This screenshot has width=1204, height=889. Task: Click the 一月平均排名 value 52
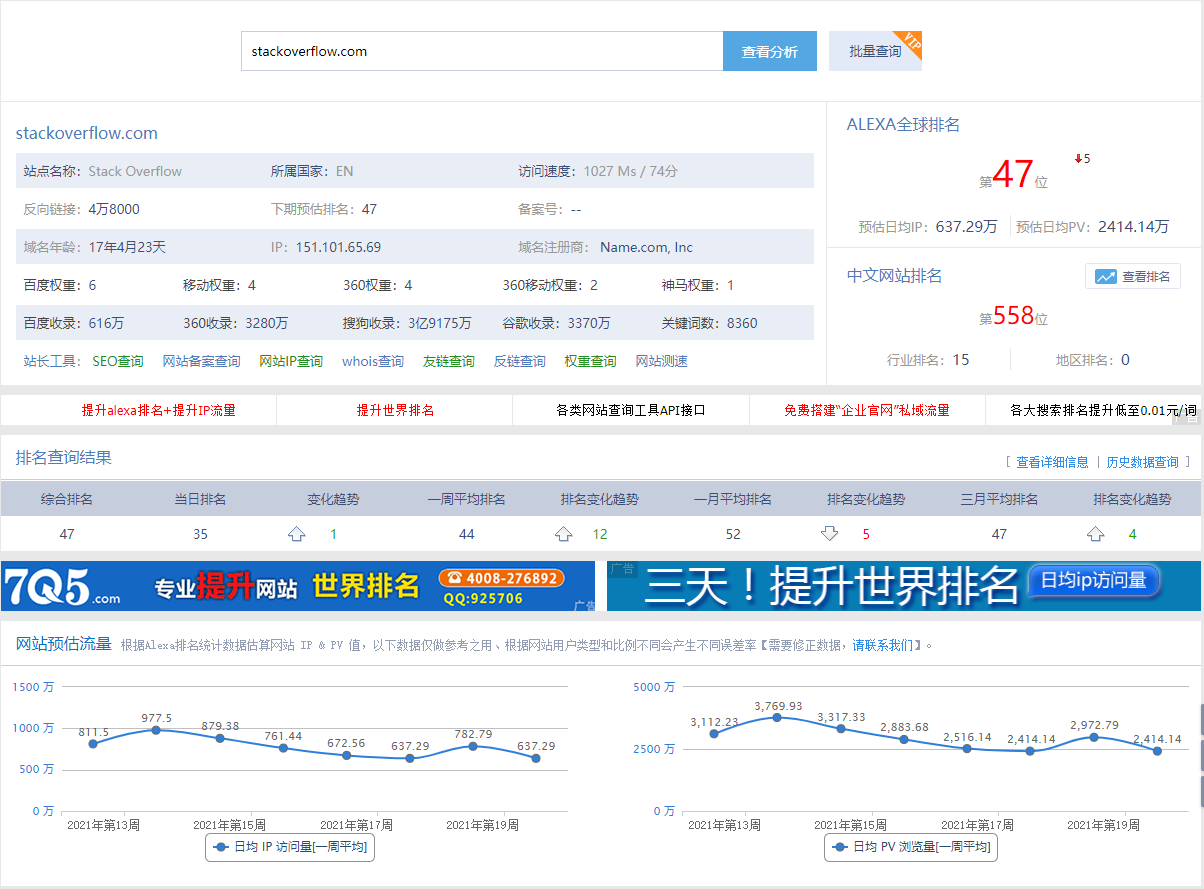point(733,534)
